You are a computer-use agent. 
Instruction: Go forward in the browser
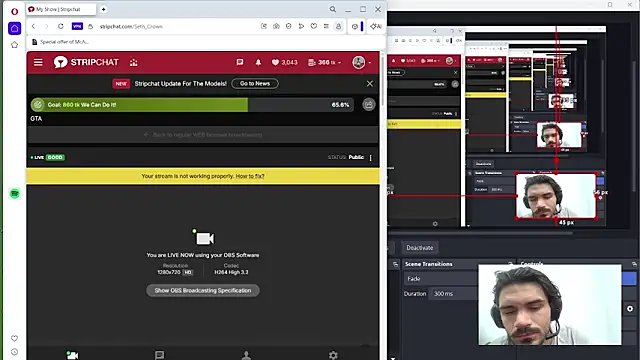coord(47,26)
